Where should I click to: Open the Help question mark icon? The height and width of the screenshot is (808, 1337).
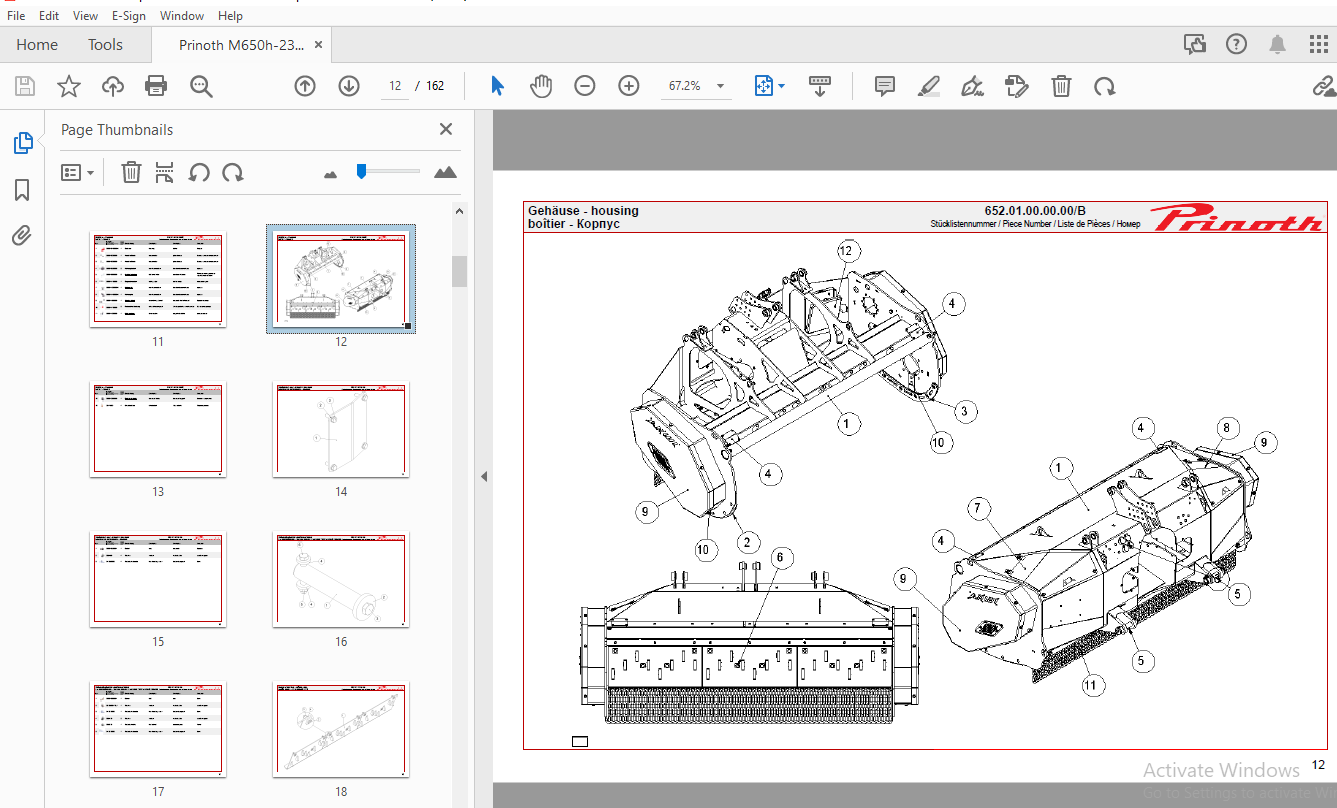pyautogui.click(x=1237, y=44)
